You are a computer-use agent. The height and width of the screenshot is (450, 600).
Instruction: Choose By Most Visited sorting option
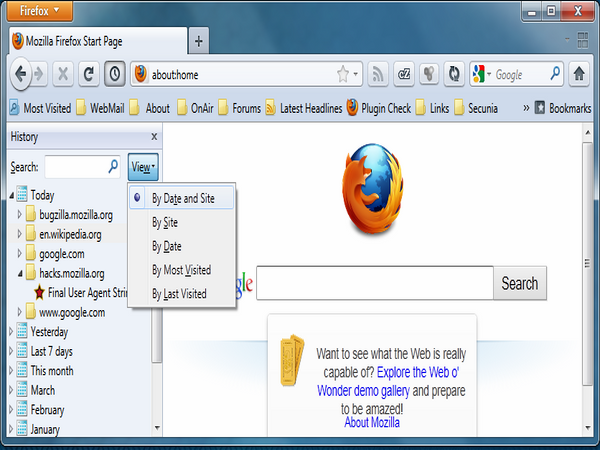(181, 270)
